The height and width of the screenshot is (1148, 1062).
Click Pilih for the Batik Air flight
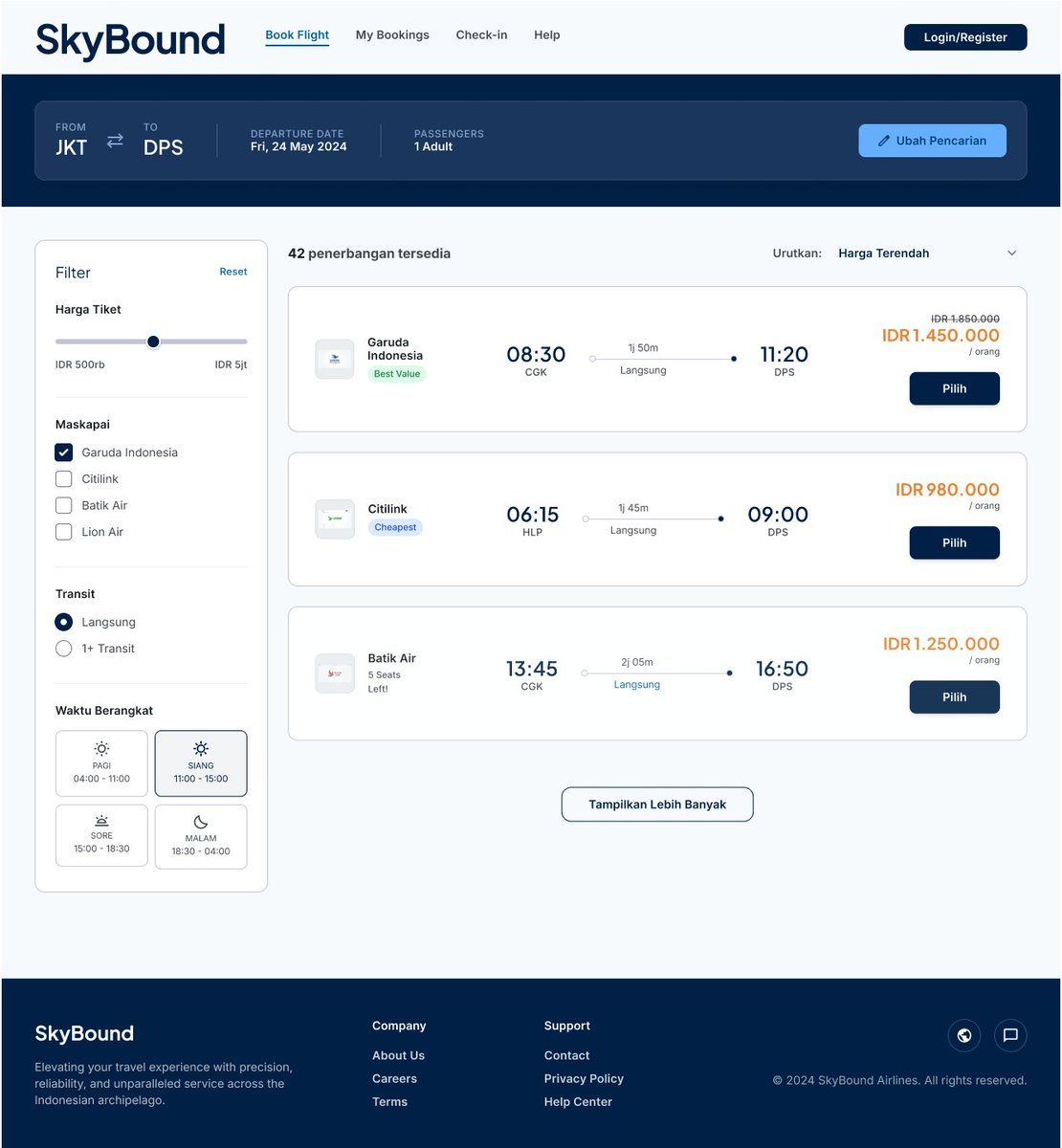point(954,696)
